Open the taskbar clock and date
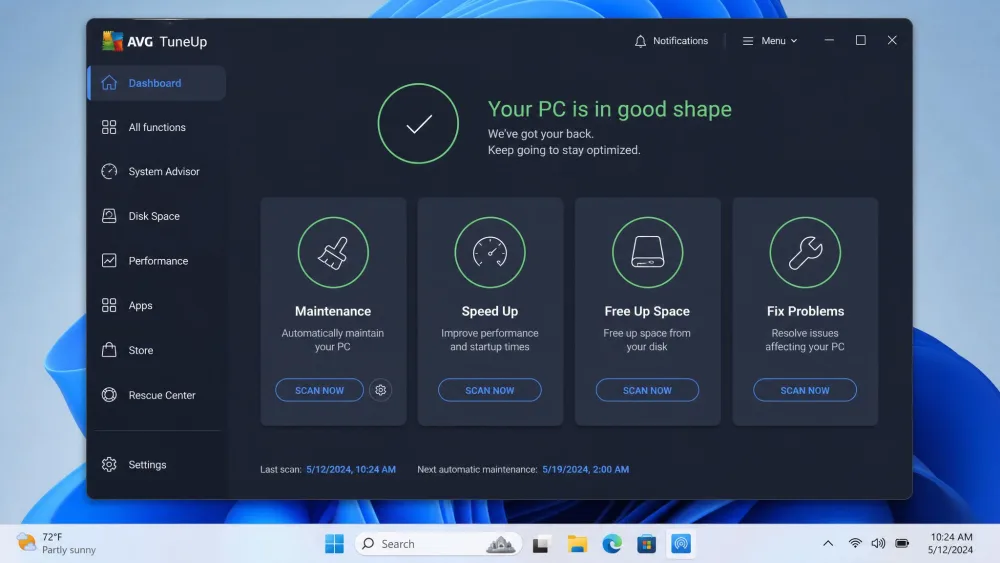The image size is (1000, 563). pos(951,543)
